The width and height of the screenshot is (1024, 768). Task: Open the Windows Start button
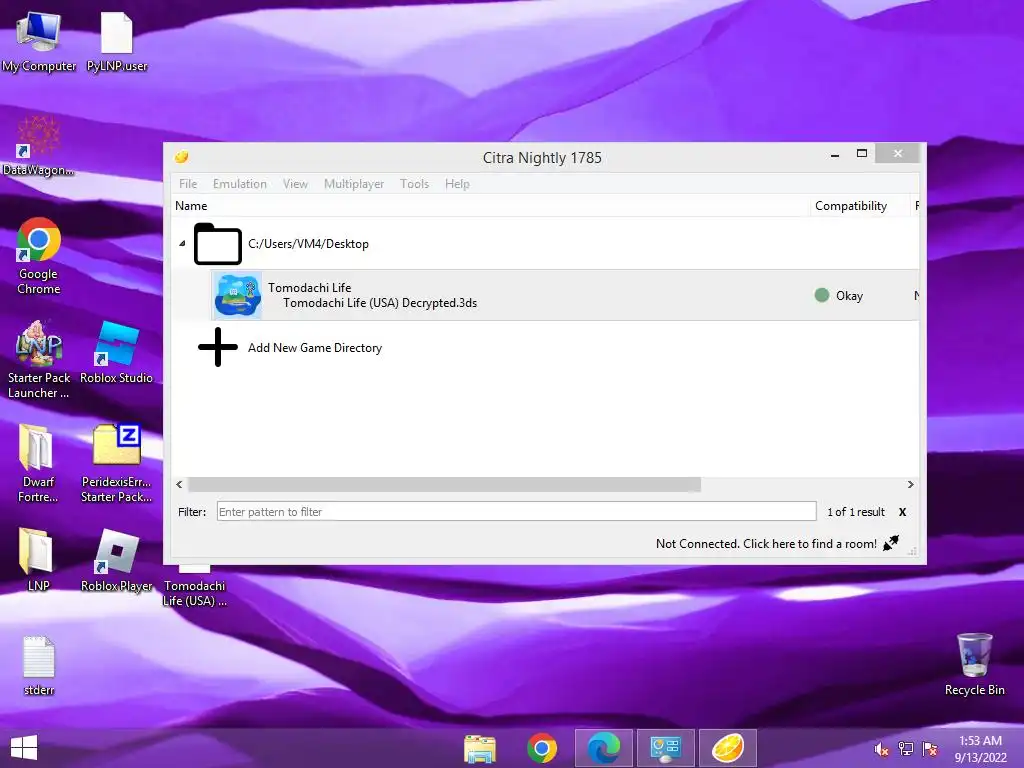coord(24,748)
